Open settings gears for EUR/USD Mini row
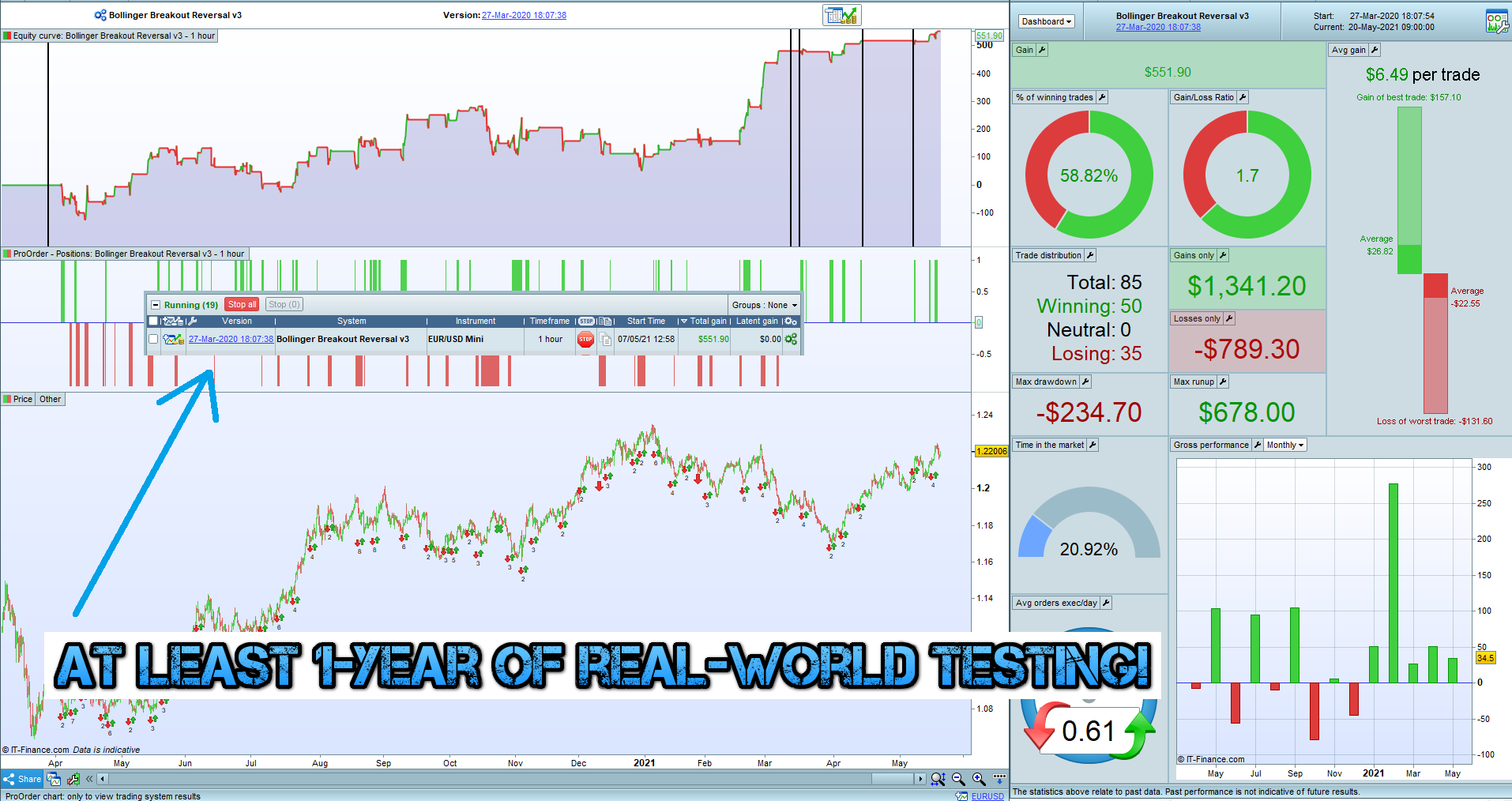 [x=791, y=339]
